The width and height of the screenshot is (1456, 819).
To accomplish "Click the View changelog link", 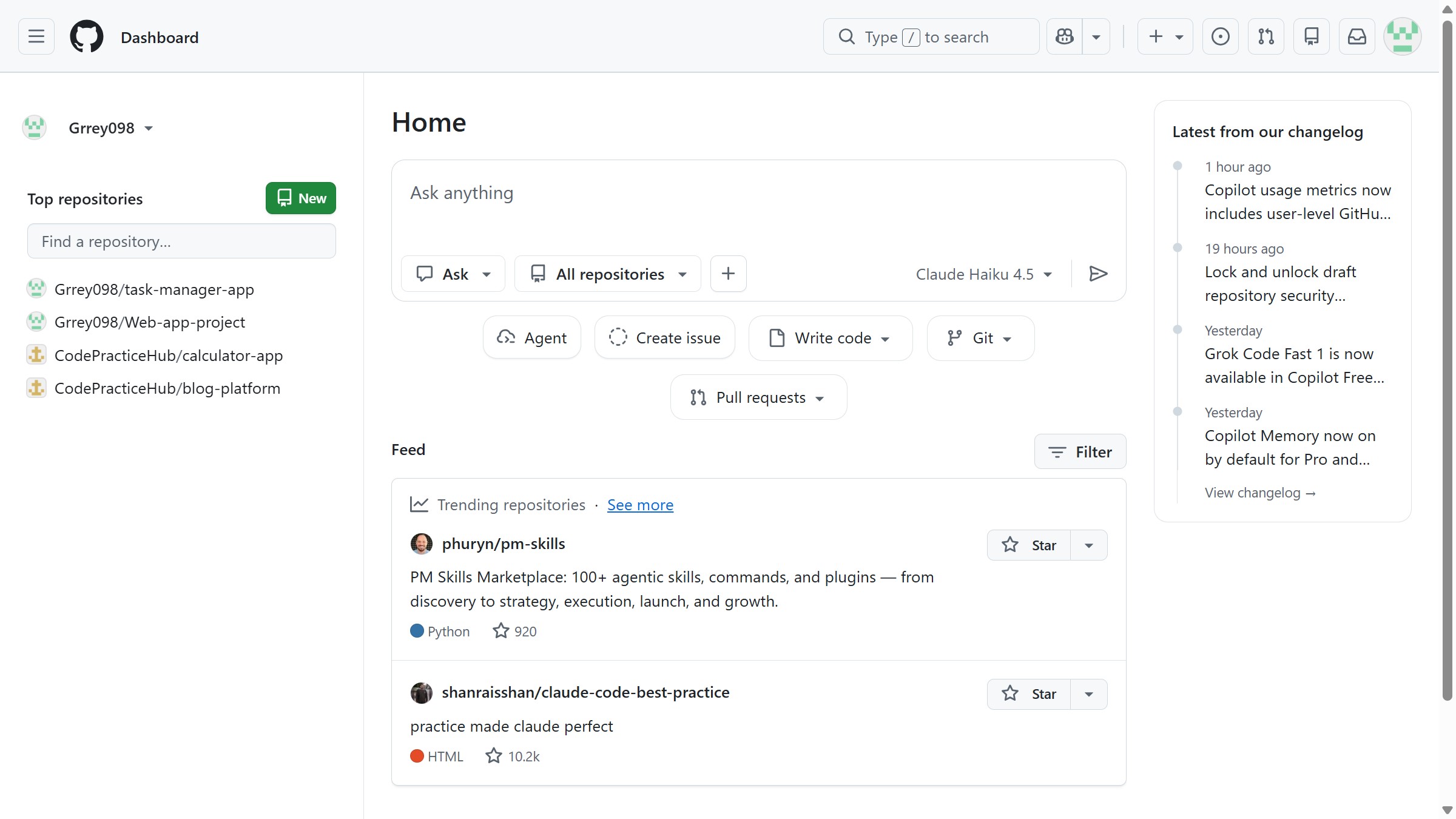I will (x=1260, y=493).
